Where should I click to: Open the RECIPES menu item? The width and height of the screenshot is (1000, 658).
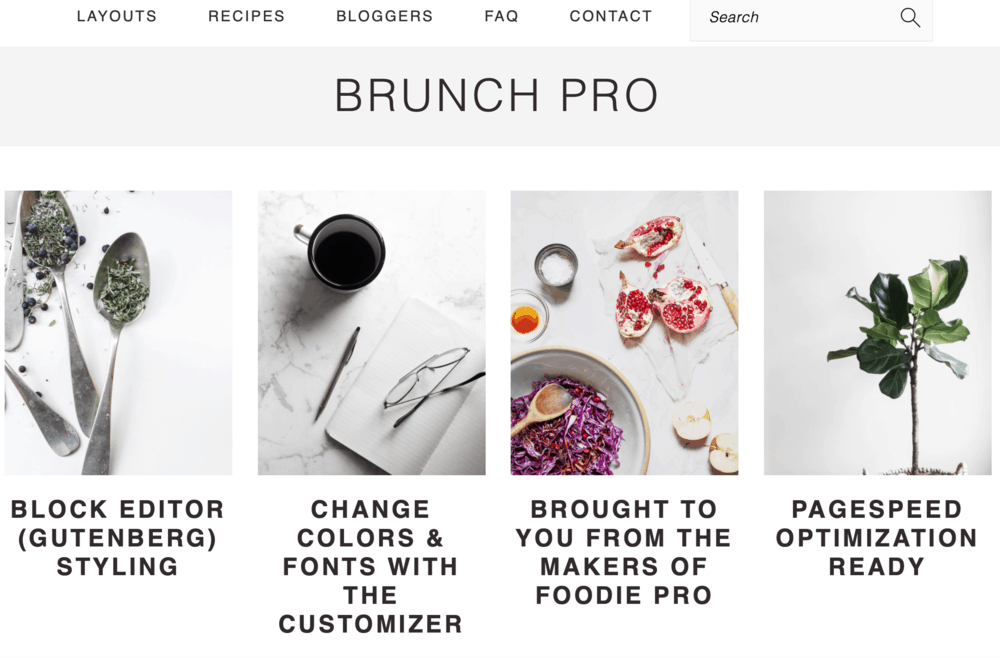tap(246, 16)
